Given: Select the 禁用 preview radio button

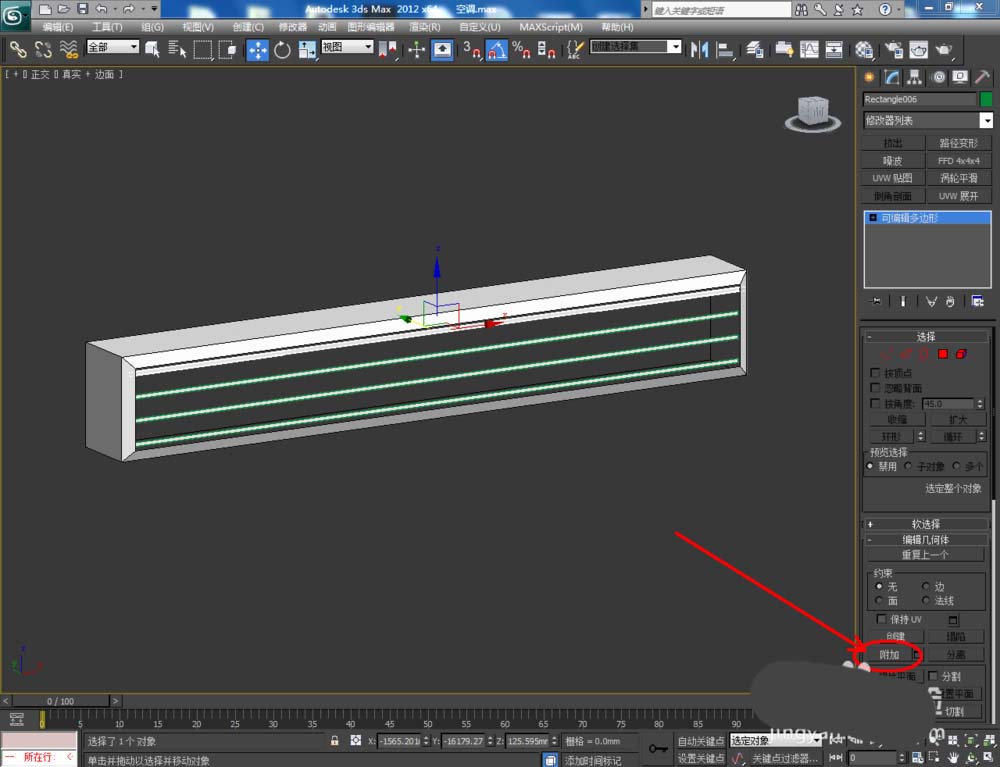Looking at the screenshot, I should tap(870, 466).
